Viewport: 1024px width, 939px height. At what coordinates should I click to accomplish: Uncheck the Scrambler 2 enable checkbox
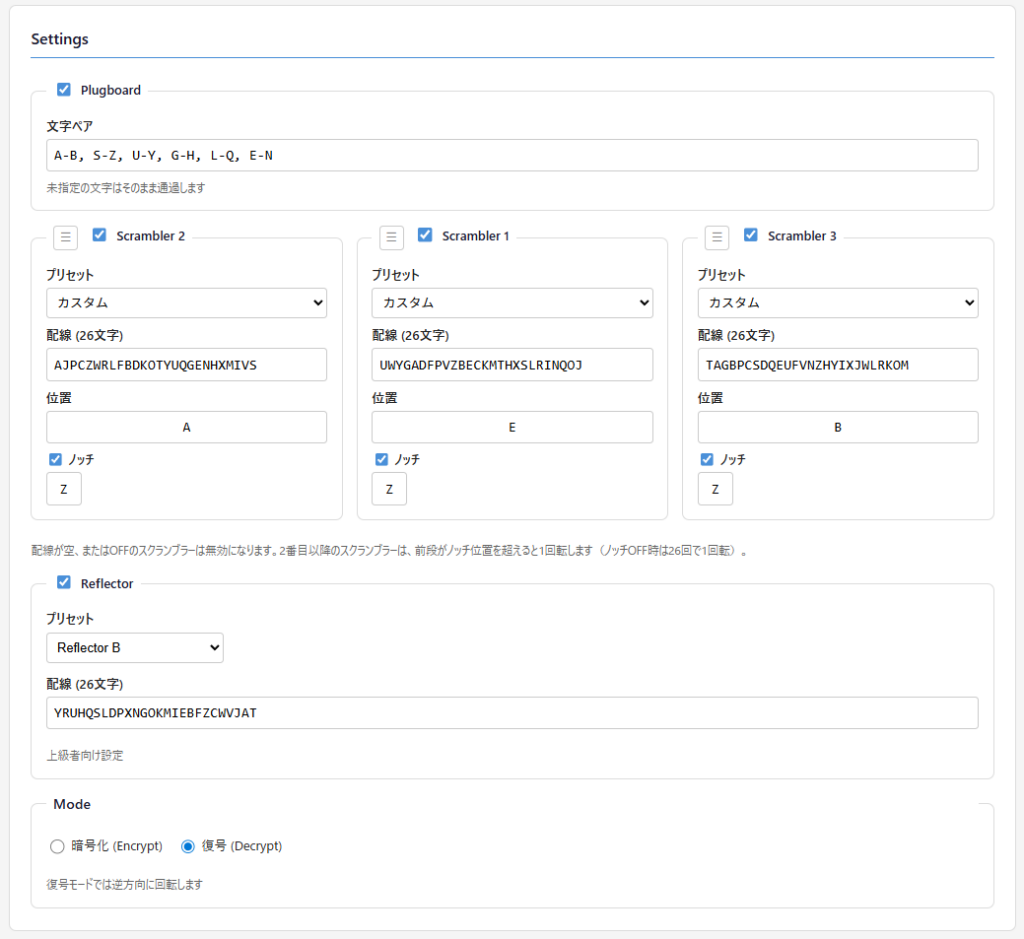tap(99, 236)
